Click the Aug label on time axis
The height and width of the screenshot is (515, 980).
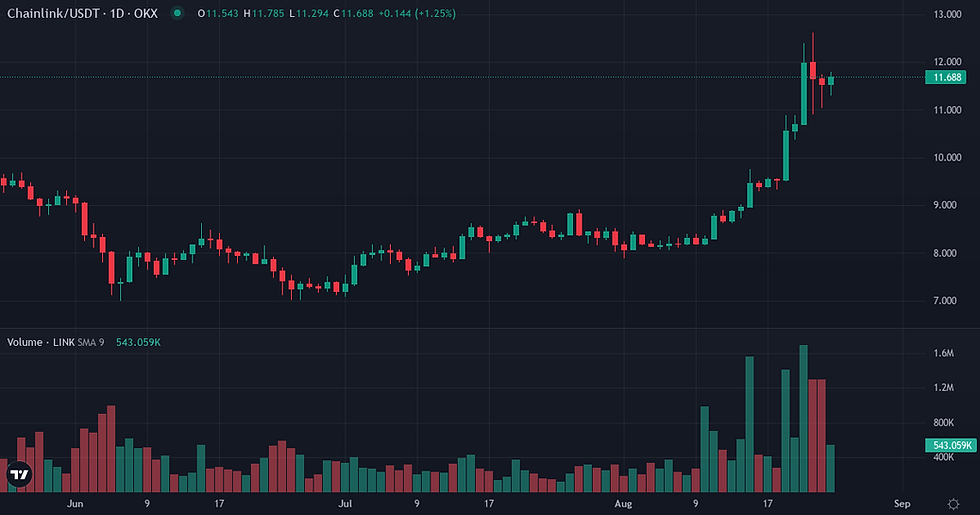pos(623,504)
